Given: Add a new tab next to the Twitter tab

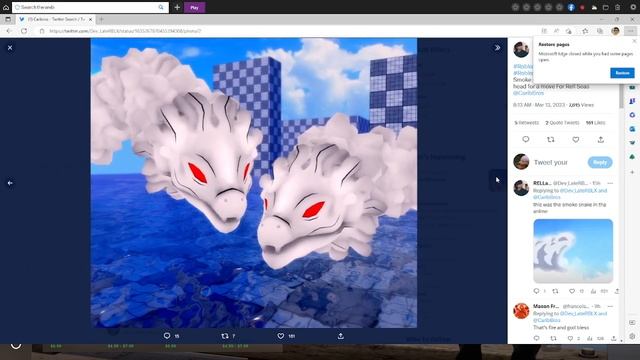Looking at the screenshot, I should pos(101,19).
